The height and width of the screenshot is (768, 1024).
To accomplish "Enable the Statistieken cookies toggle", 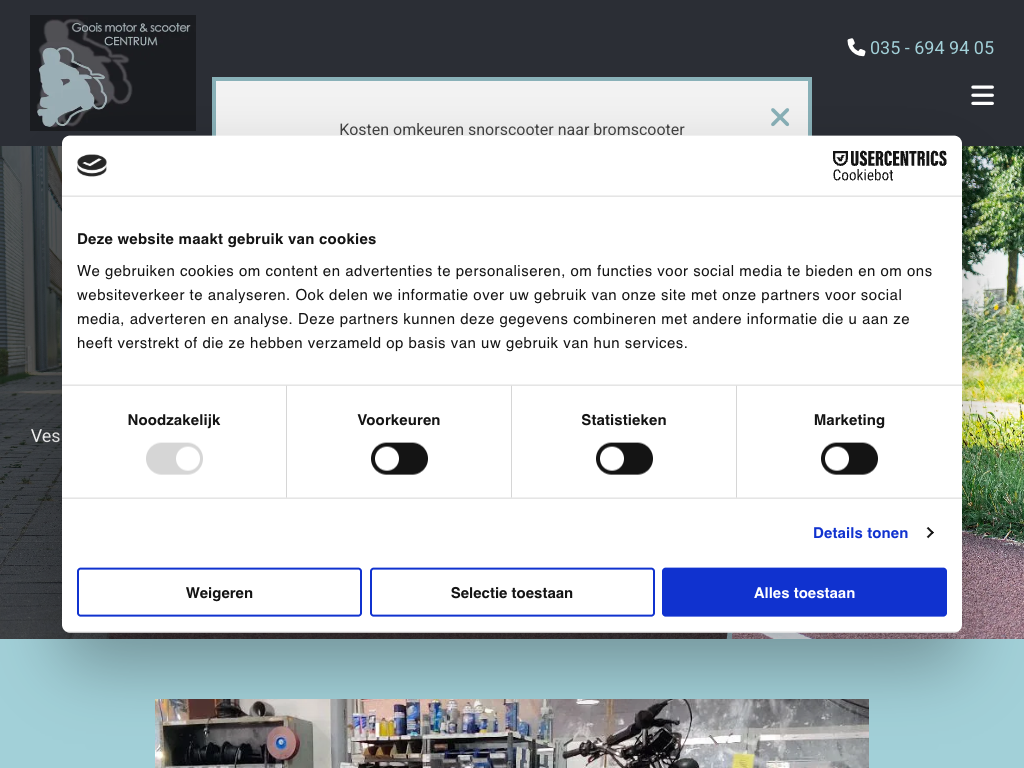I will (x=624, y=459).
